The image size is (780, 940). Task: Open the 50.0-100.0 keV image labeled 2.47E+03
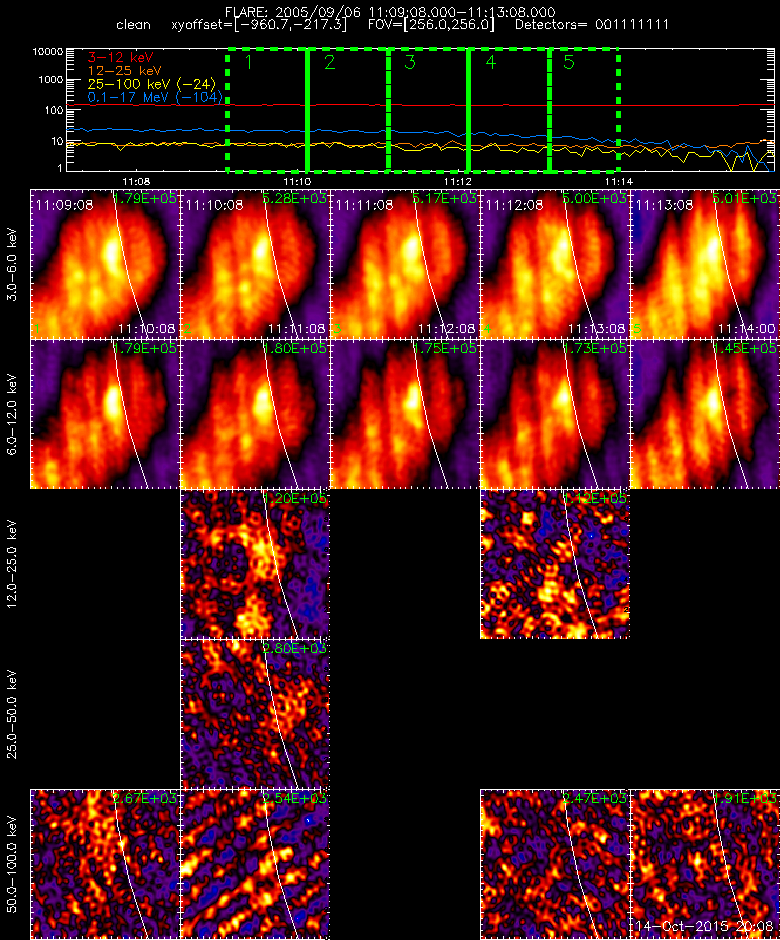click(x=555, y=864)
